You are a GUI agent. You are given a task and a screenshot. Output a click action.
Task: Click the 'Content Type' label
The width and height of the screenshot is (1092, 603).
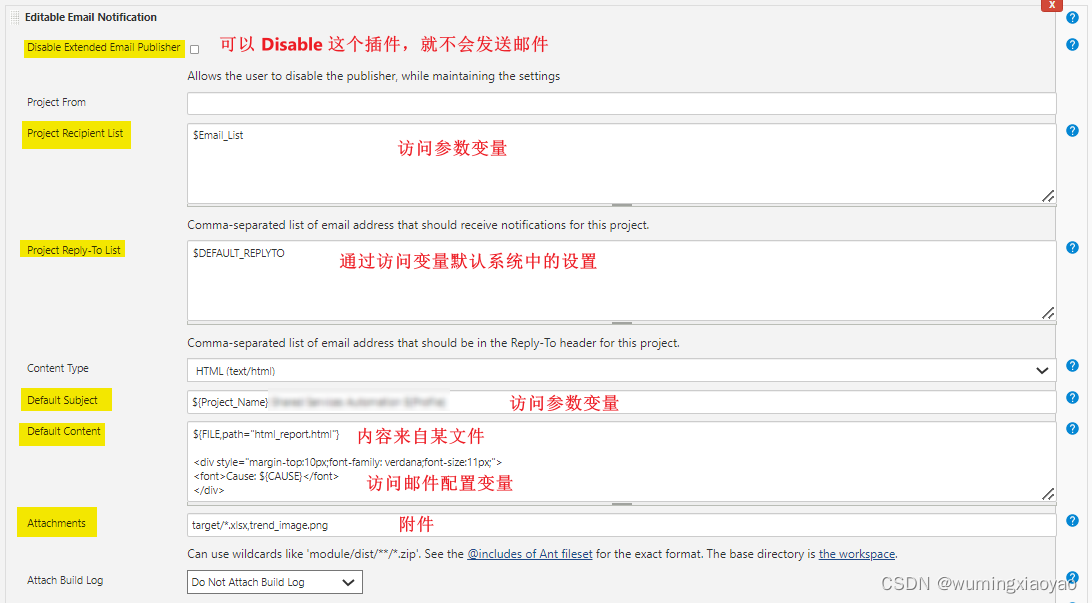pos(58,368)
